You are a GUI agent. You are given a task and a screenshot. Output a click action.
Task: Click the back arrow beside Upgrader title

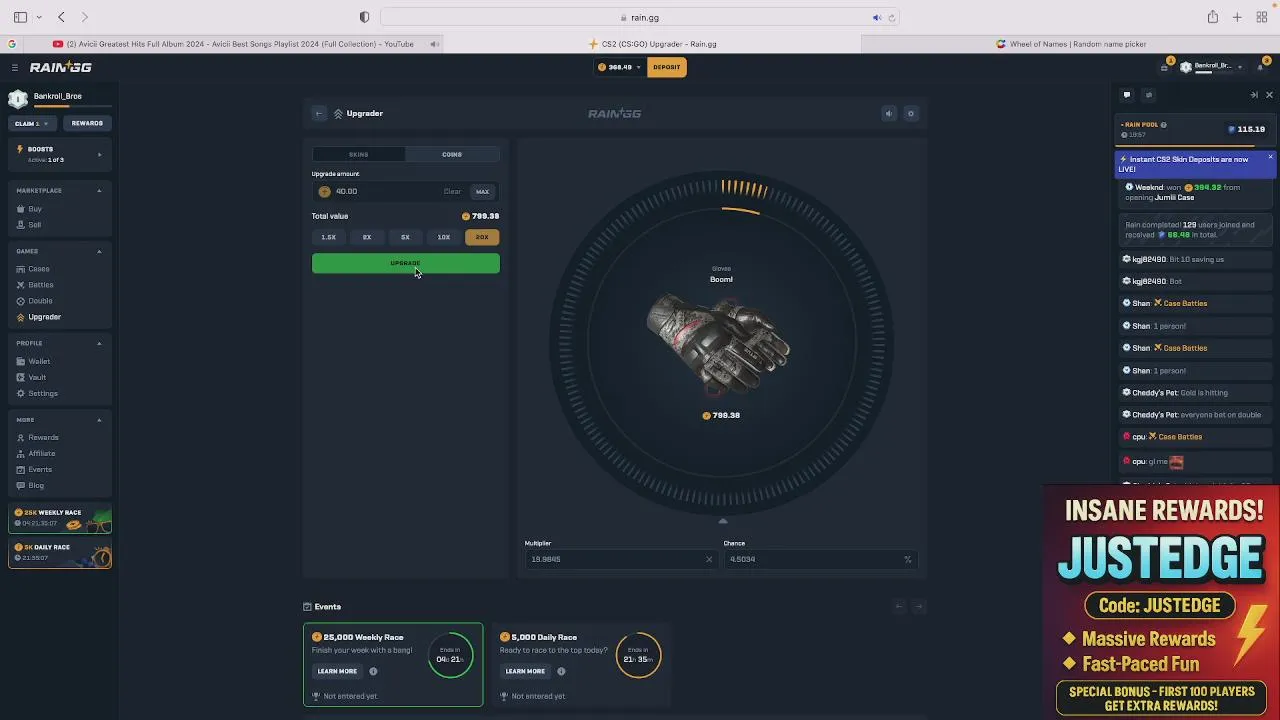coord(319,114)
